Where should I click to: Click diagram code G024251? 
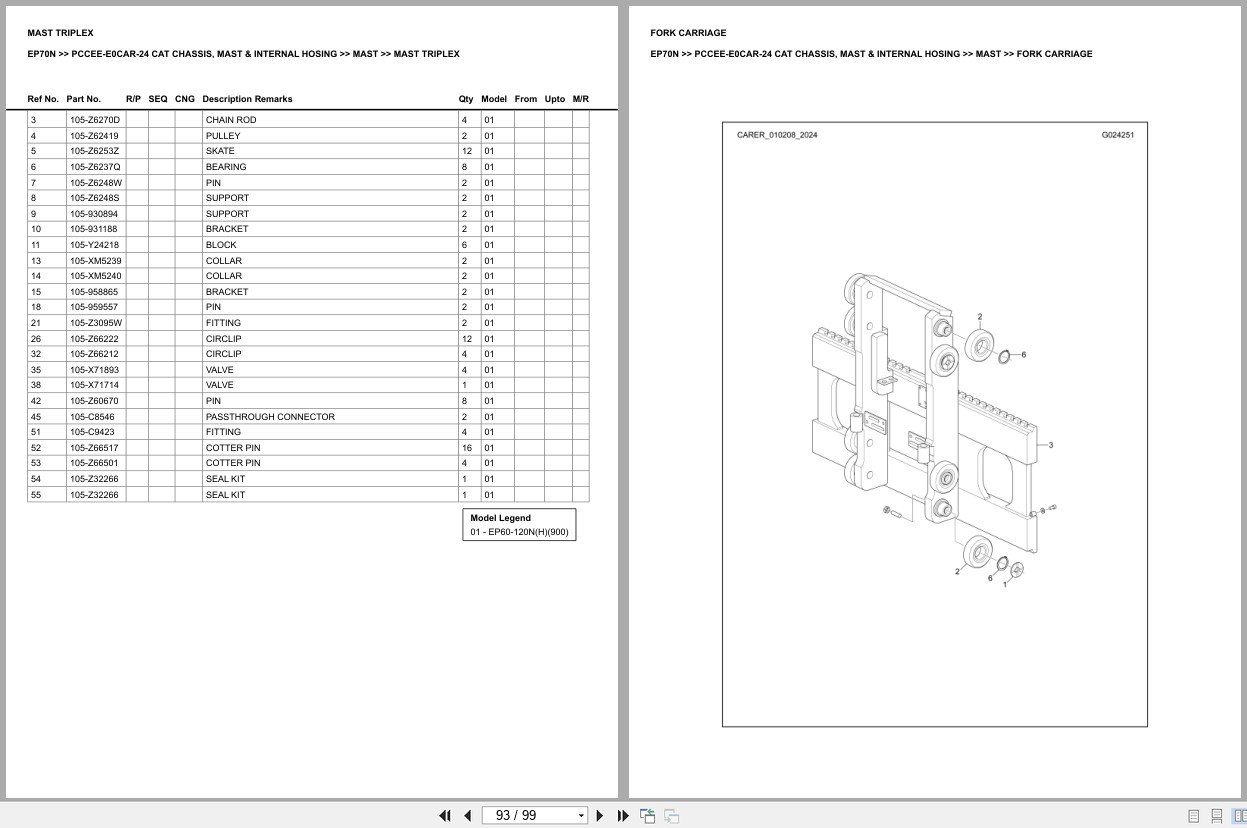[x=1118, y=135]
